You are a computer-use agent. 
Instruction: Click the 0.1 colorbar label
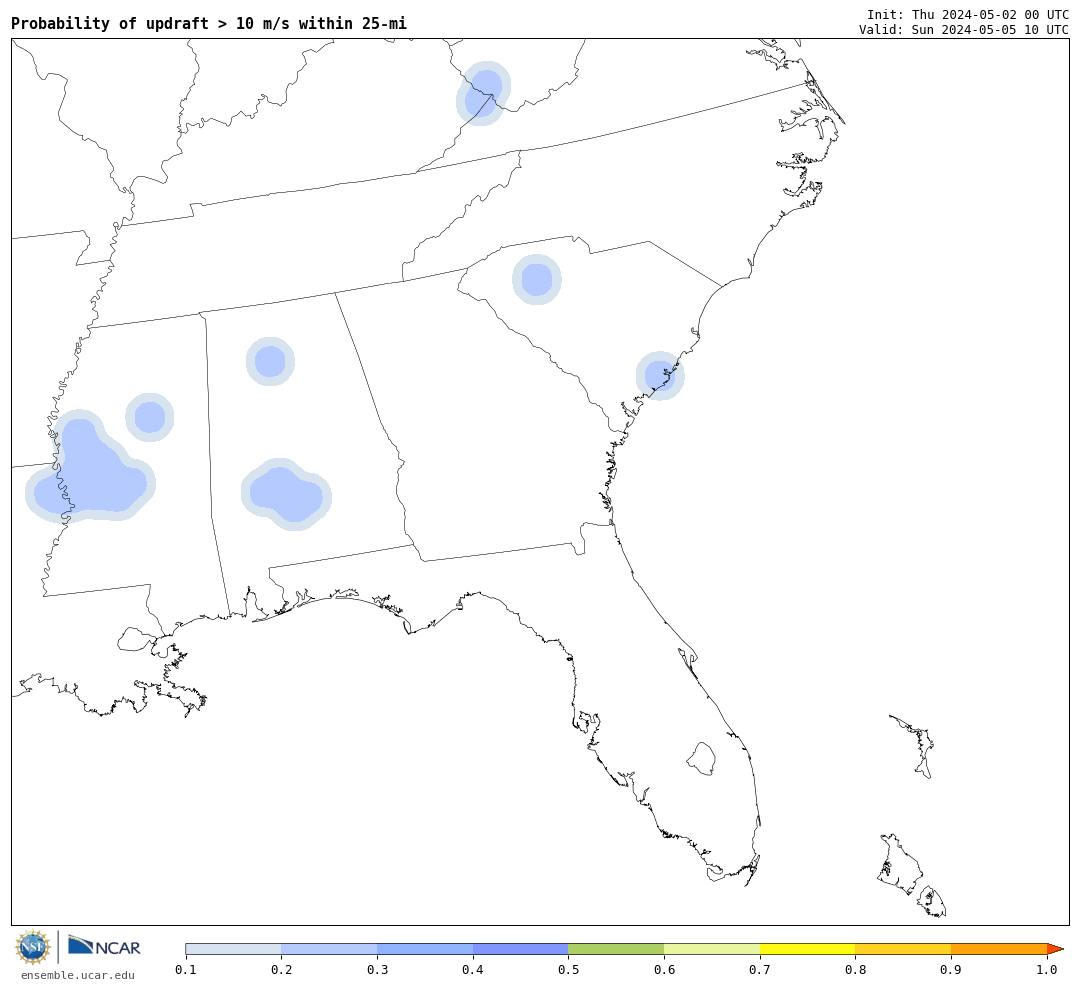click(185, 970)
